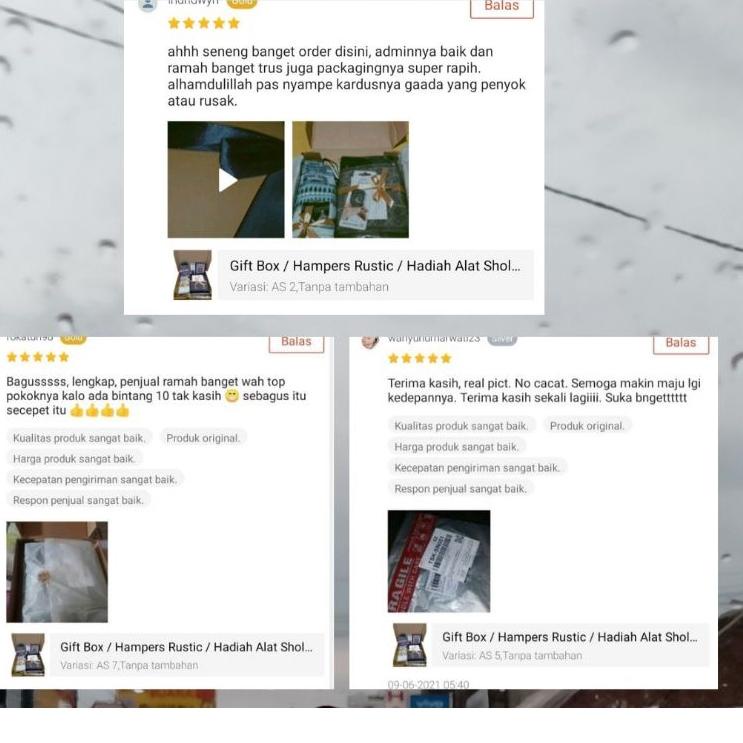The width and height of the screenshot is (743, 743).
Task: Click the Balas button on top review
Action: click(502, 8)
